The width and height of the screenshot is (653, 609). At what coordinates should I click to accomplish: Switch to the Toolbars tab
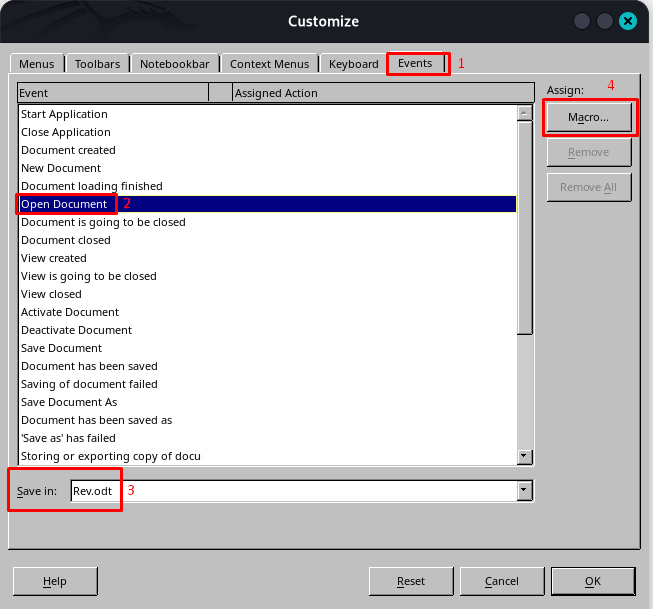pyautogui.click(x=97, y=64)
